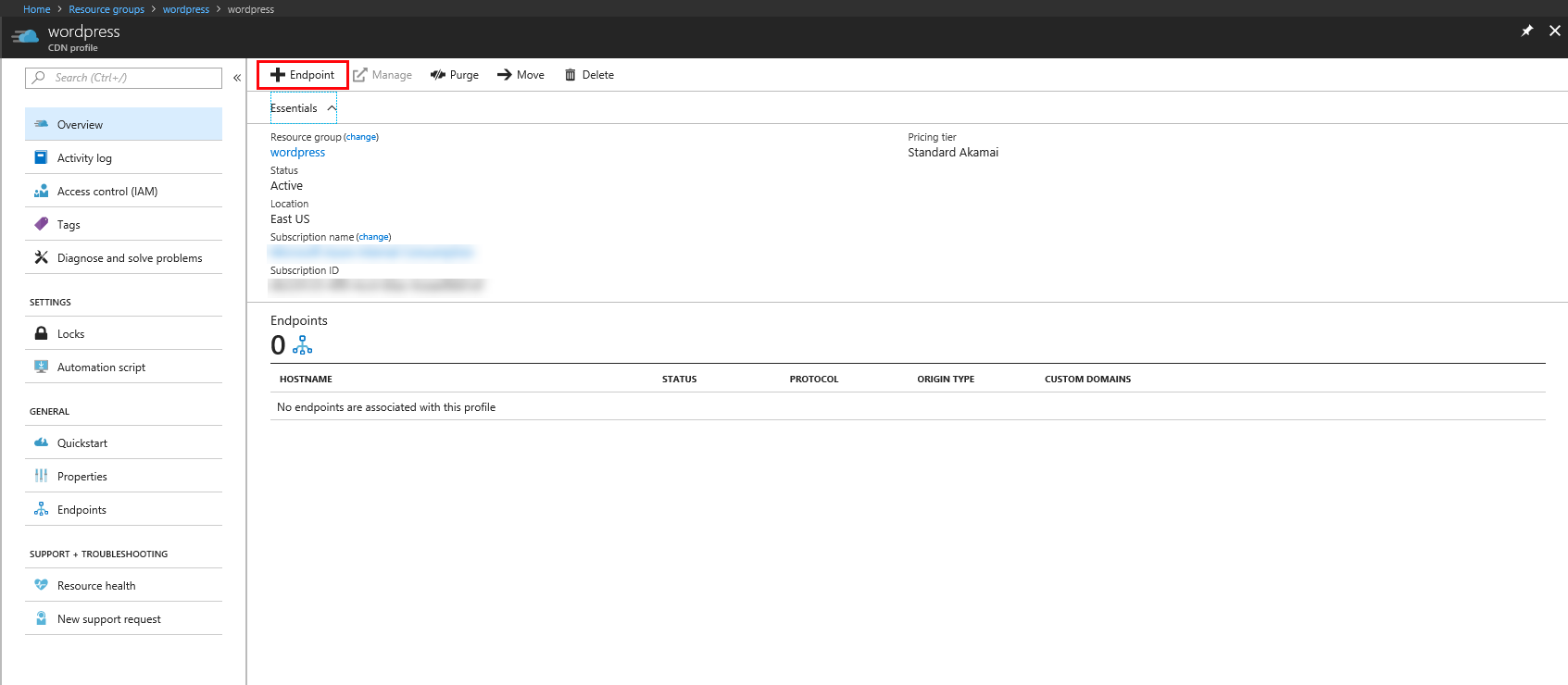Screen dimensions: 1568x685
Task: Click the ORIGIN TYPE column header
Action: tap(946, 380)
